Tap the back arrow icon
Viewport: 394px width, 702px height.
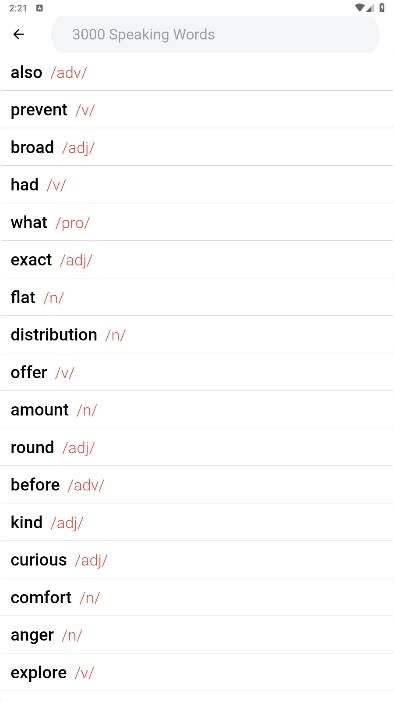coord(18,34)
